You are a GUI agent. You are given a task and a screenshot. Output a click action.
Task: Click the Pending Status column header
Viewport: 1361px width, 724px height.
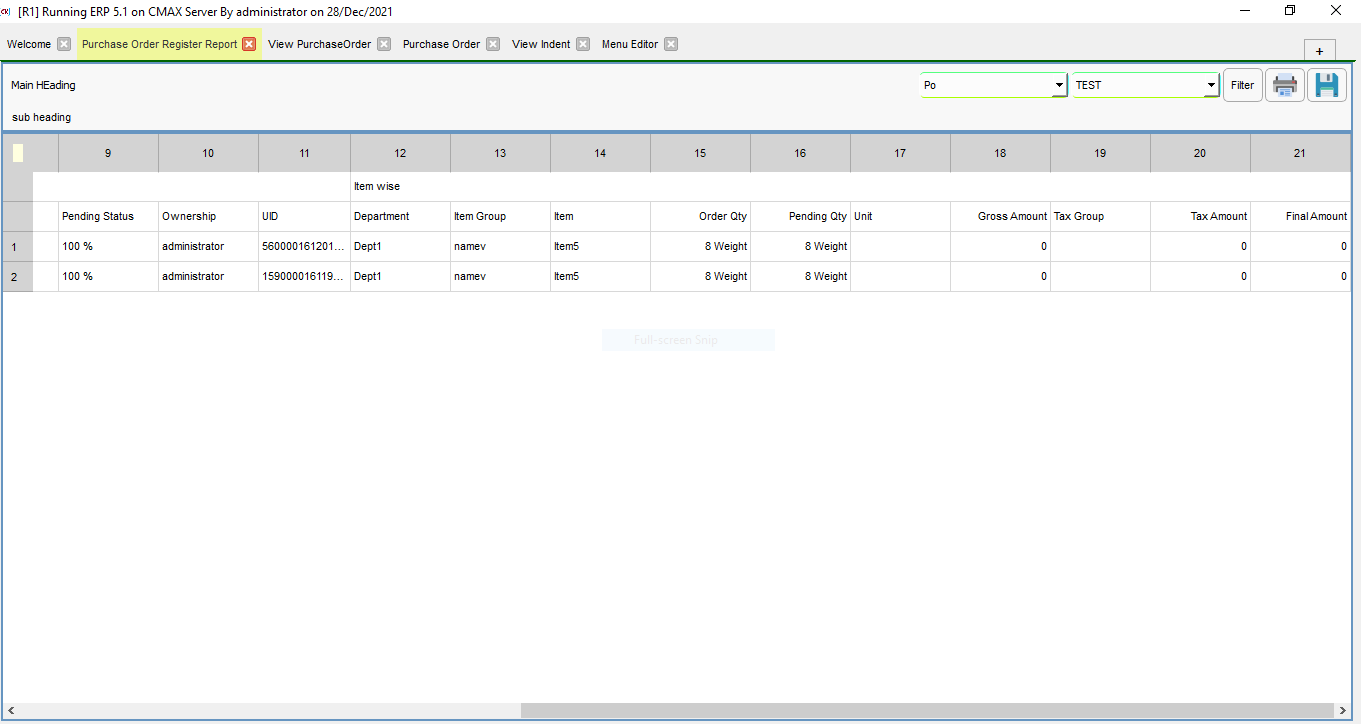pos(97,216)
